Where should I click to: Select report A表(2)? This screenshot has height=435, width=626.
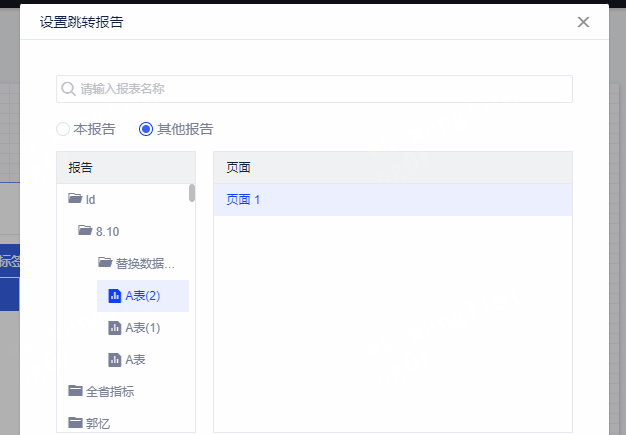pyautogui.click(x=143, y=296)
